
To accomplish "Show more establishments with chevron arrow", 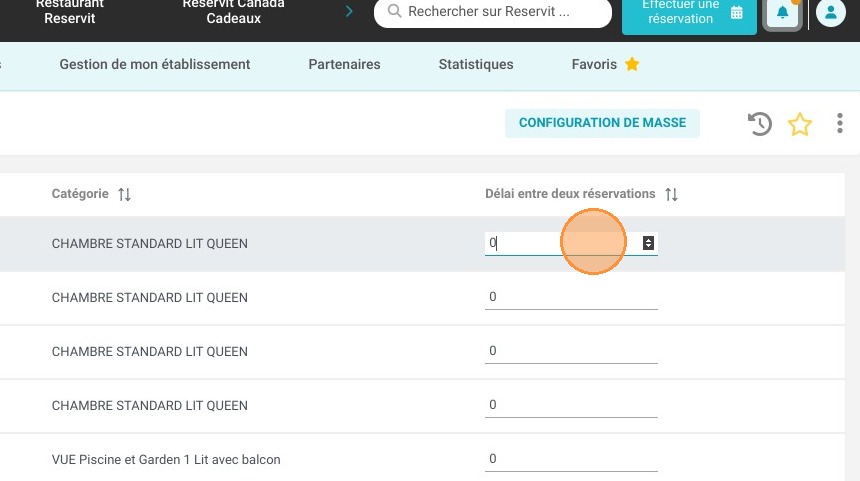I will pyautogui.click(x=349, y=11).
